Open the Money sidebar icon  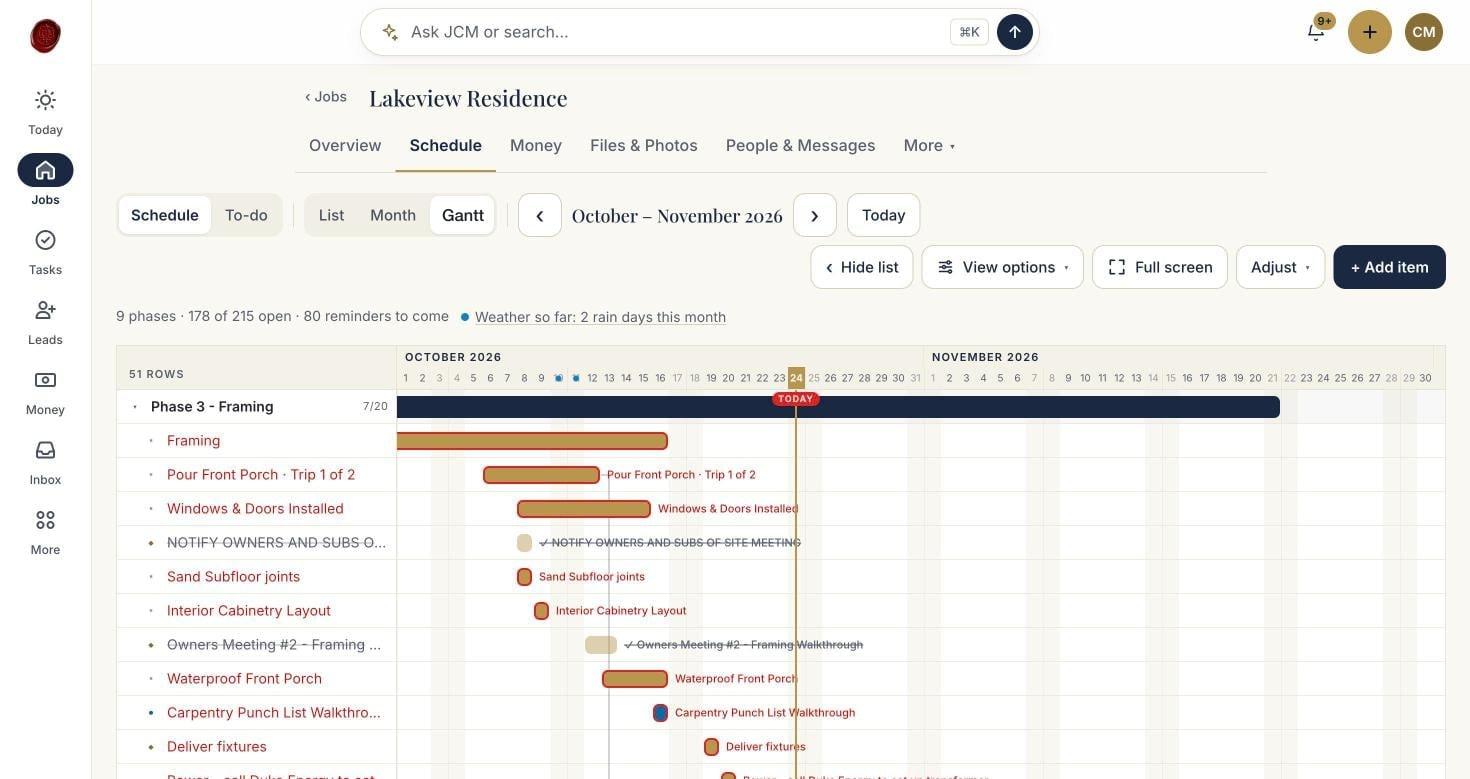[45, 380]
